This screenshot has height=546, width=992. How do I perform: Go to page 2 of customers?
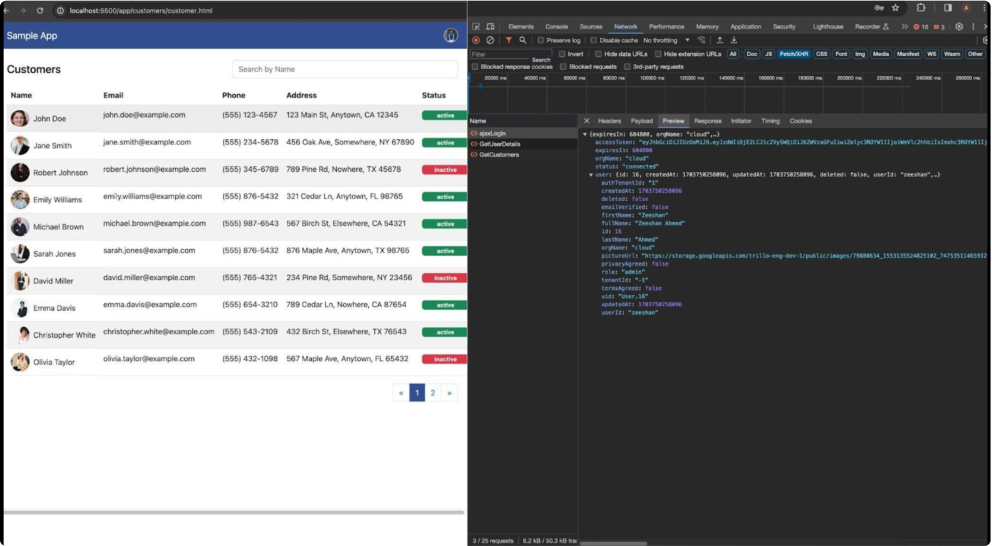coord(433,393)
